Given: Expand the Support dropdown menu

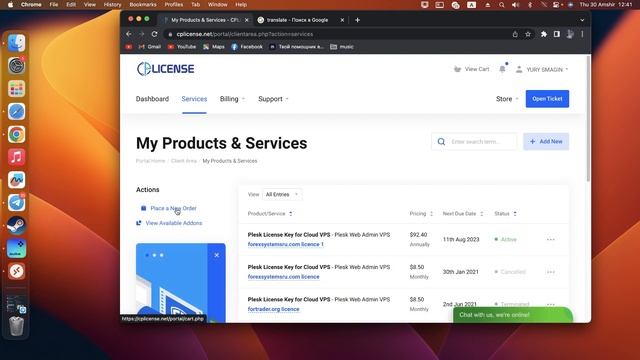Looking at the screenshot, I should point(273,99).
